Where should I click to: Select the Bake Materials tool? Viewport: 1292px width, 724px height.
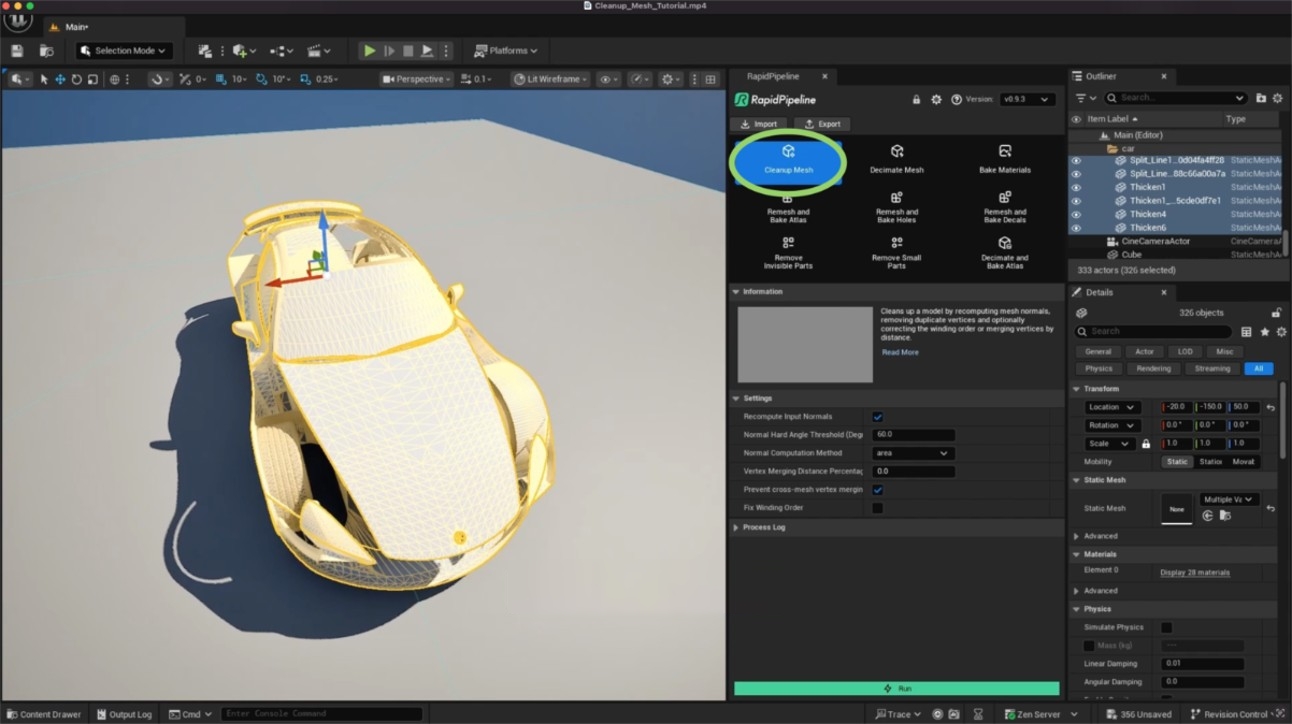pos(1004,161)
